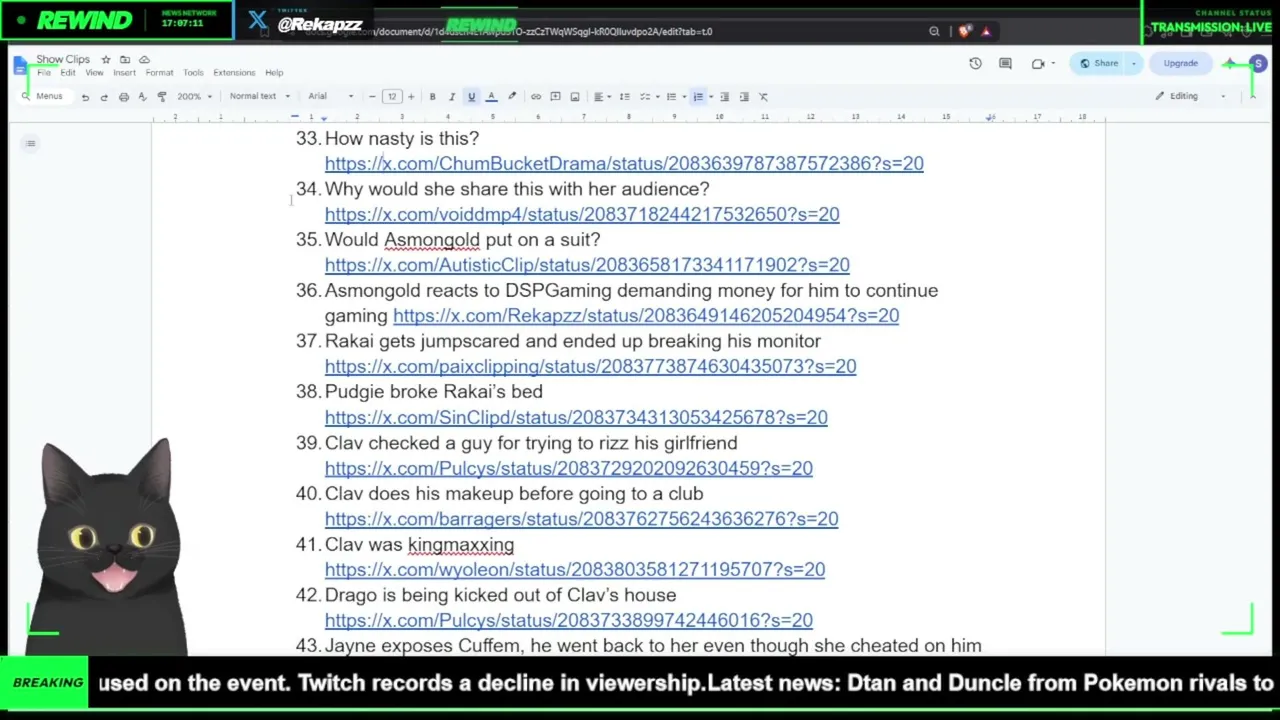Add a comment from the toolbar
Screen dimensions: 1280x720
[555, 97]
